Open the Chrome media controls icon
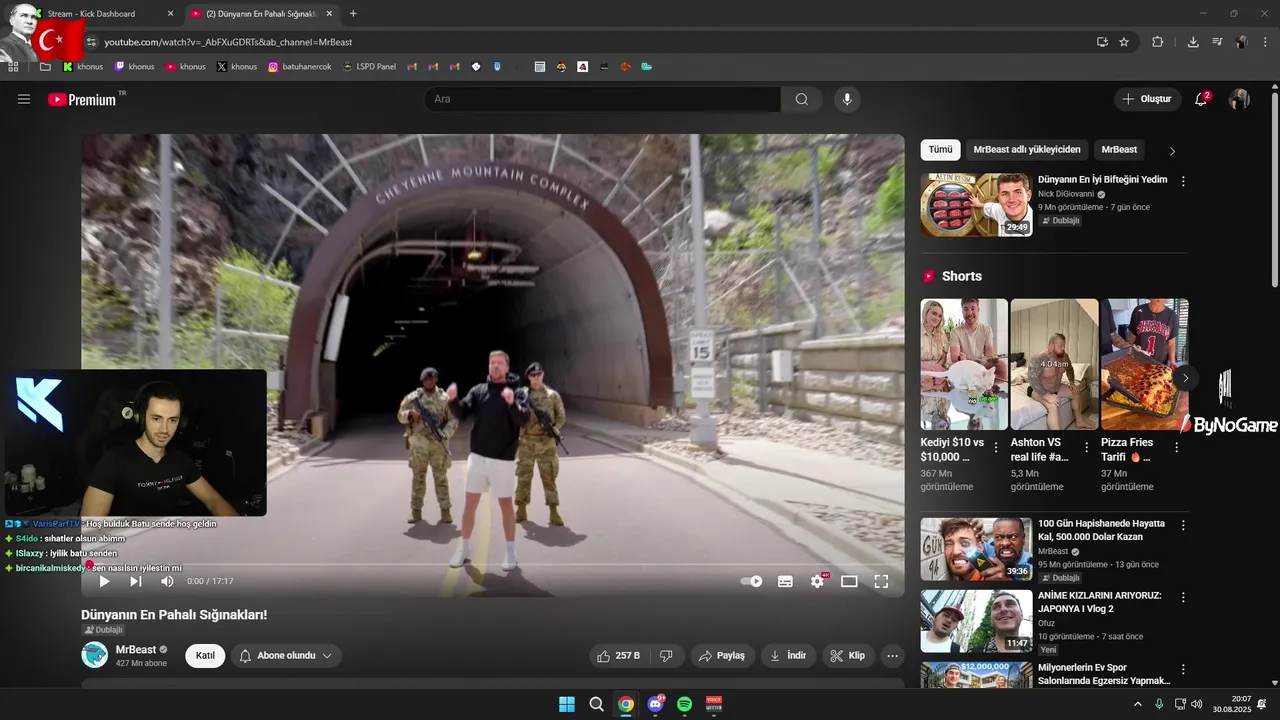This screenshot has height=720, width=1280. pos(1217,42)
